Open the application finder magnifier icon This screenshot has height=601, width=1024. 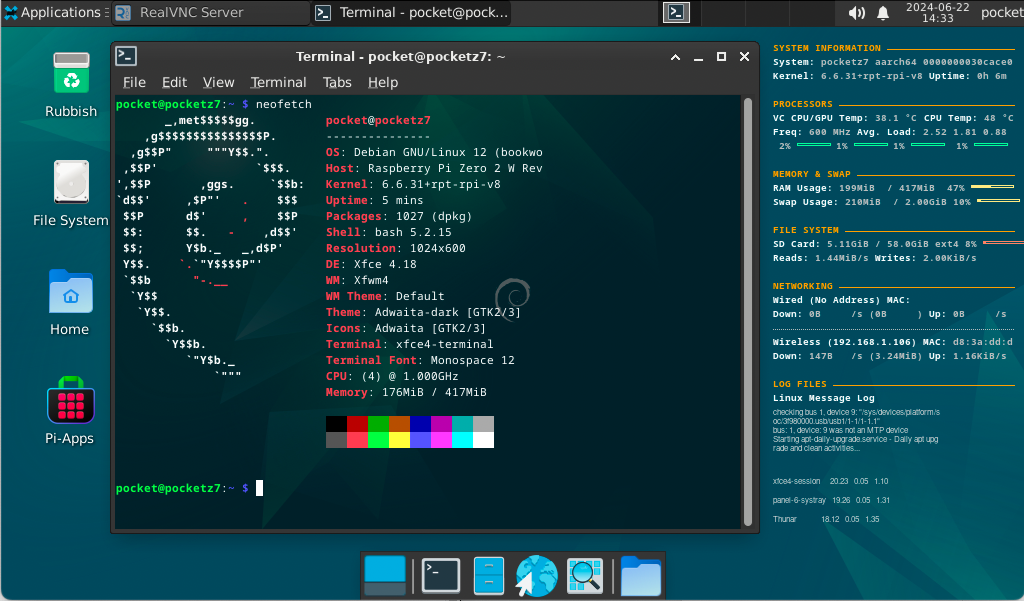point(584,575)
